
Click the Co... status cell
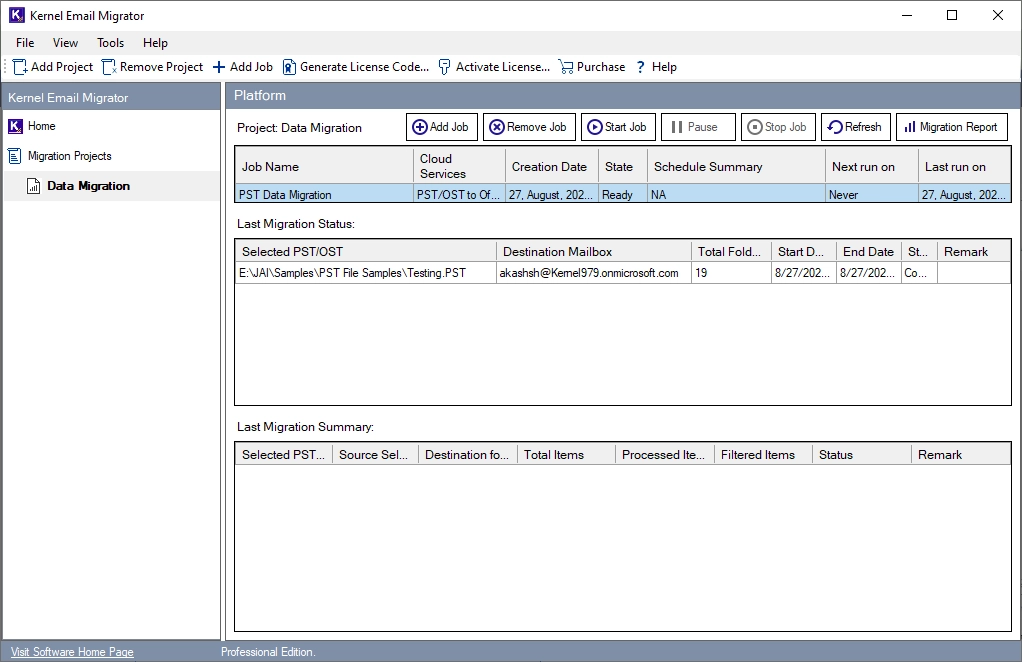coord(919,272)
